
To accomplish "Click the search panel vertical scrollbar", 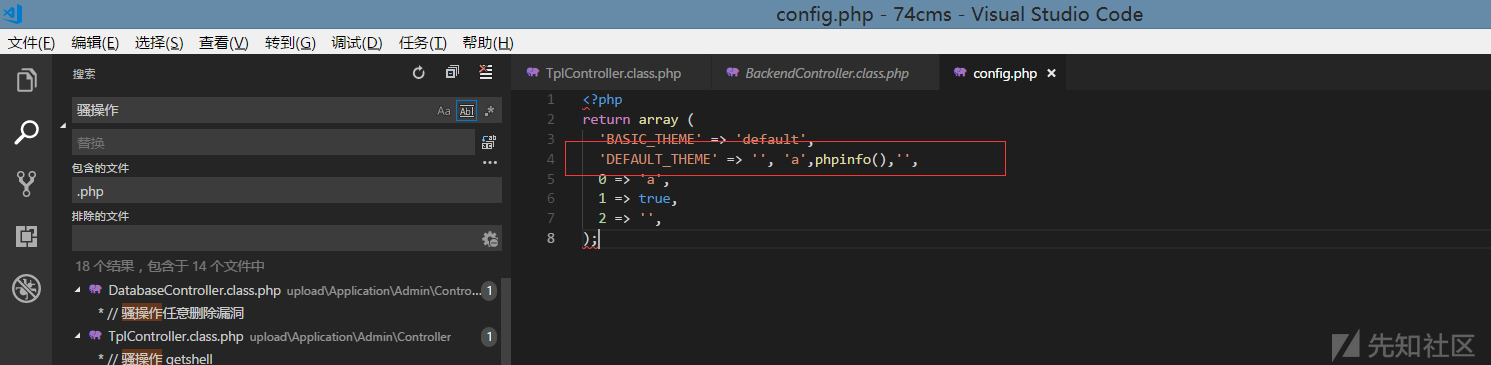I will pyautogui.click(x=505, y=321).
